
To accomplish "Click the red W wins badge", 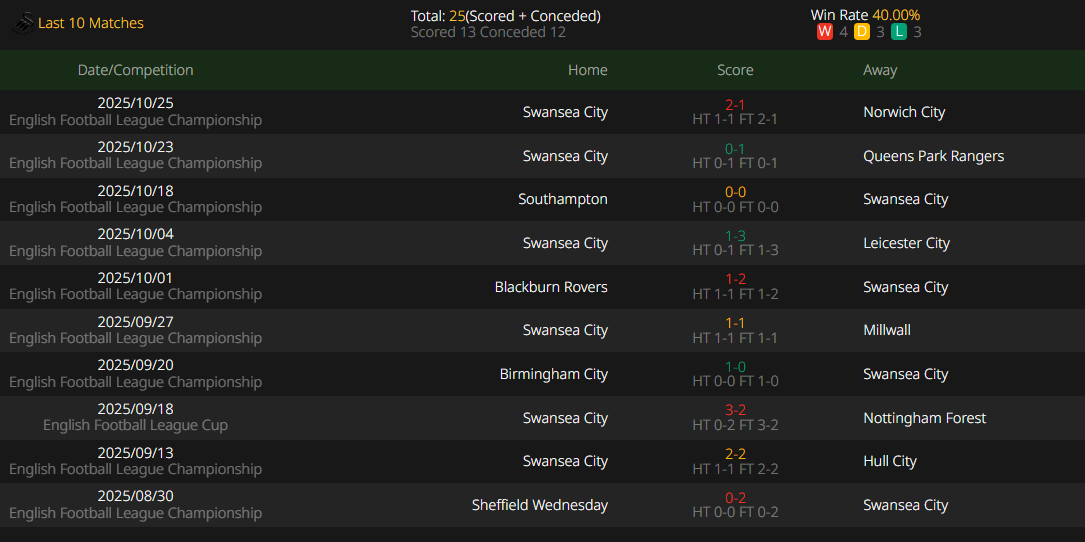I will (x=825, y=32).
